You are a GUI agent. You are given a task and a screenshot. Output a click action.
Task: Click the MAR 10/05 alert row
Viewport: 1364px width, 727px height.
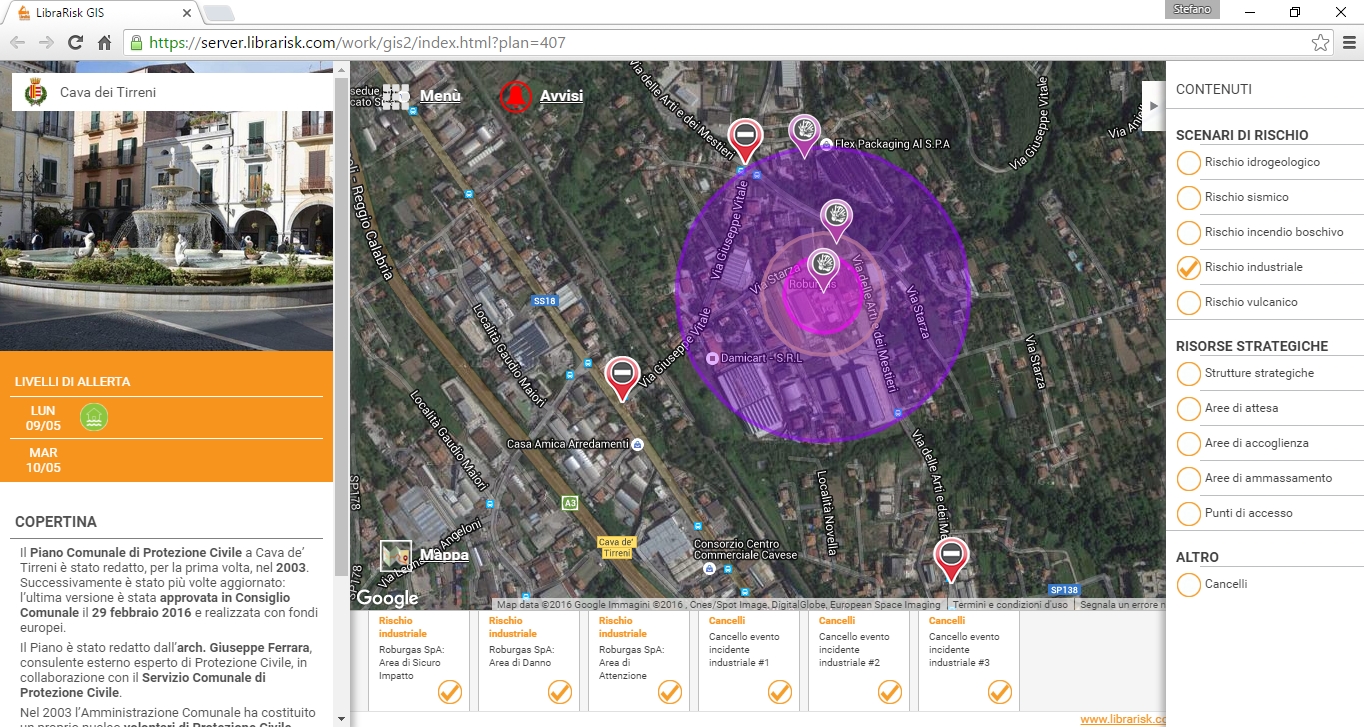click(x=166, y=460)
